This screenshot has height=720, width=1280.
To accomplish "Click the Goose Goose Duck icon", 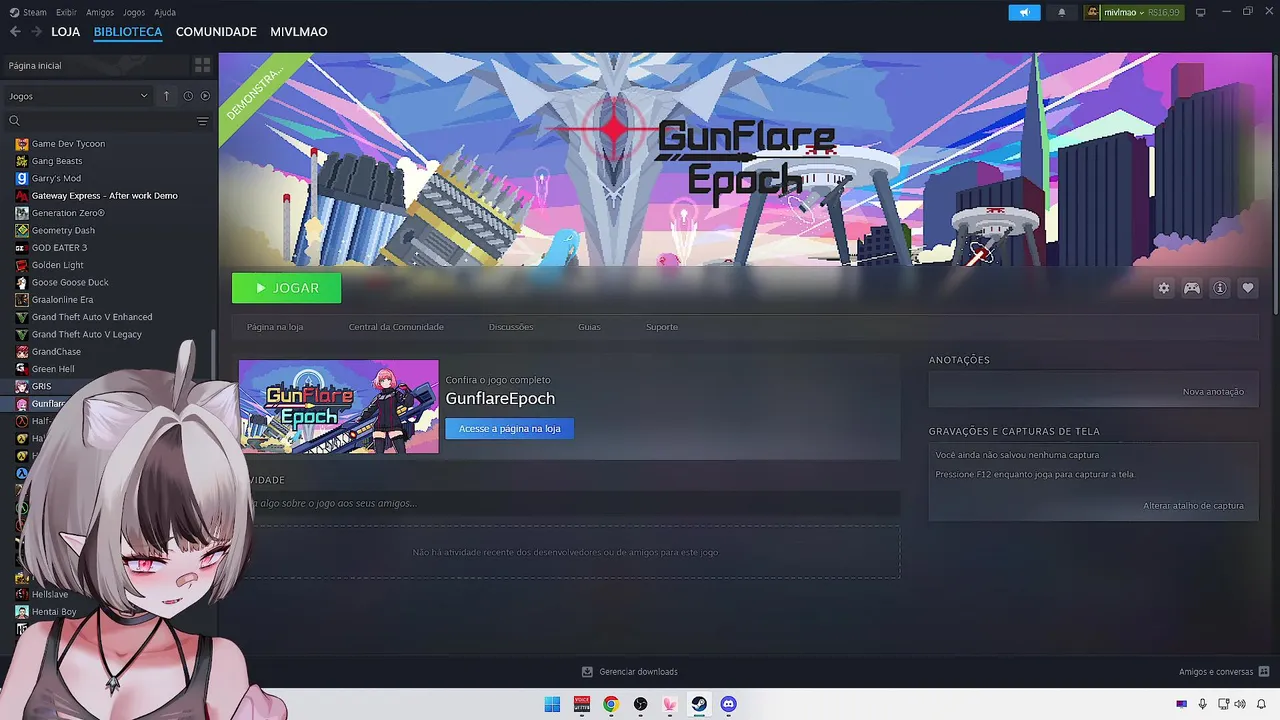I will [22, 282].
